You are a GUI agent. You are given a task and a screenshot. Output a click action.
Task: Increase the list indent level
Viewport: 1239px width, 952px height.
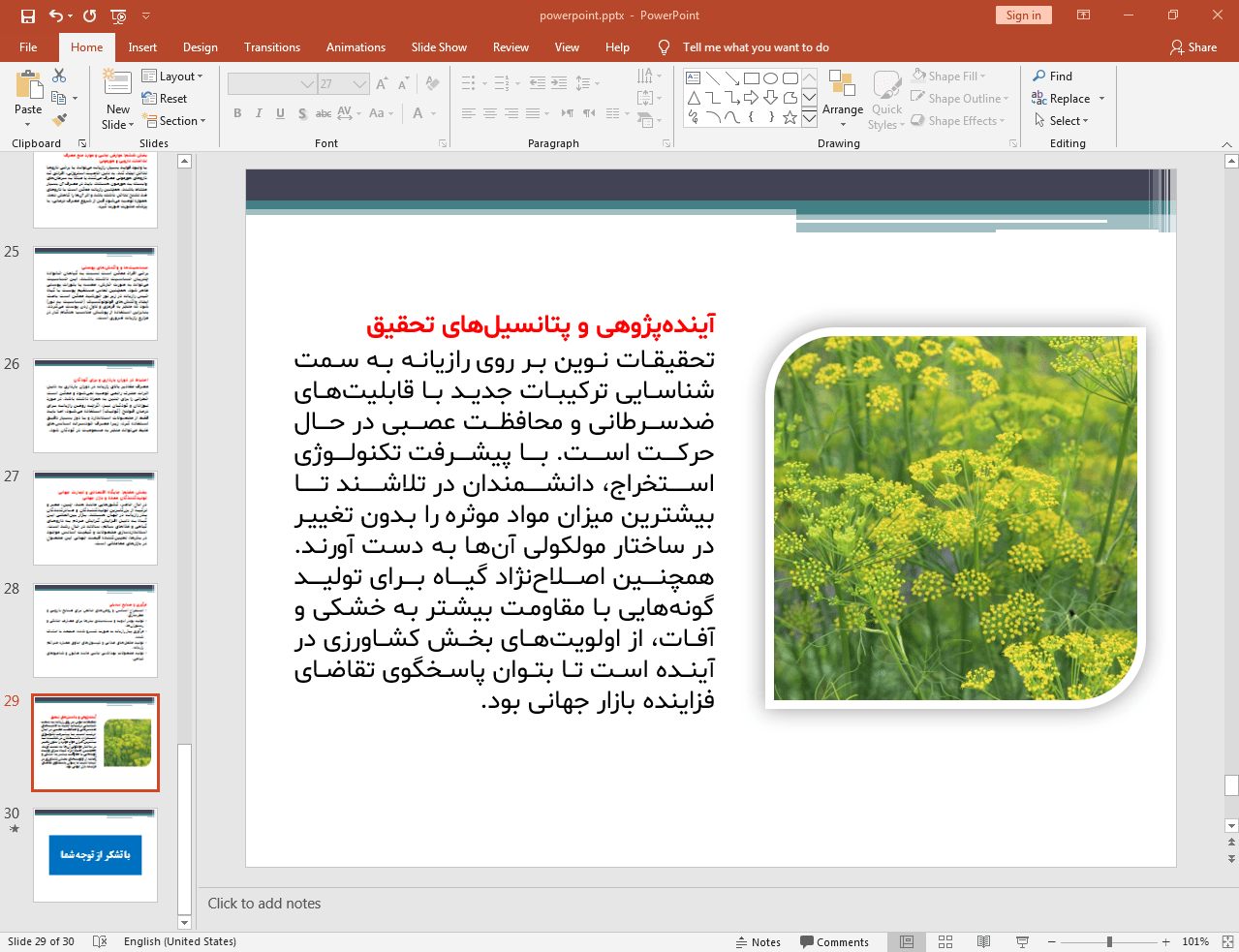[559, 83]
